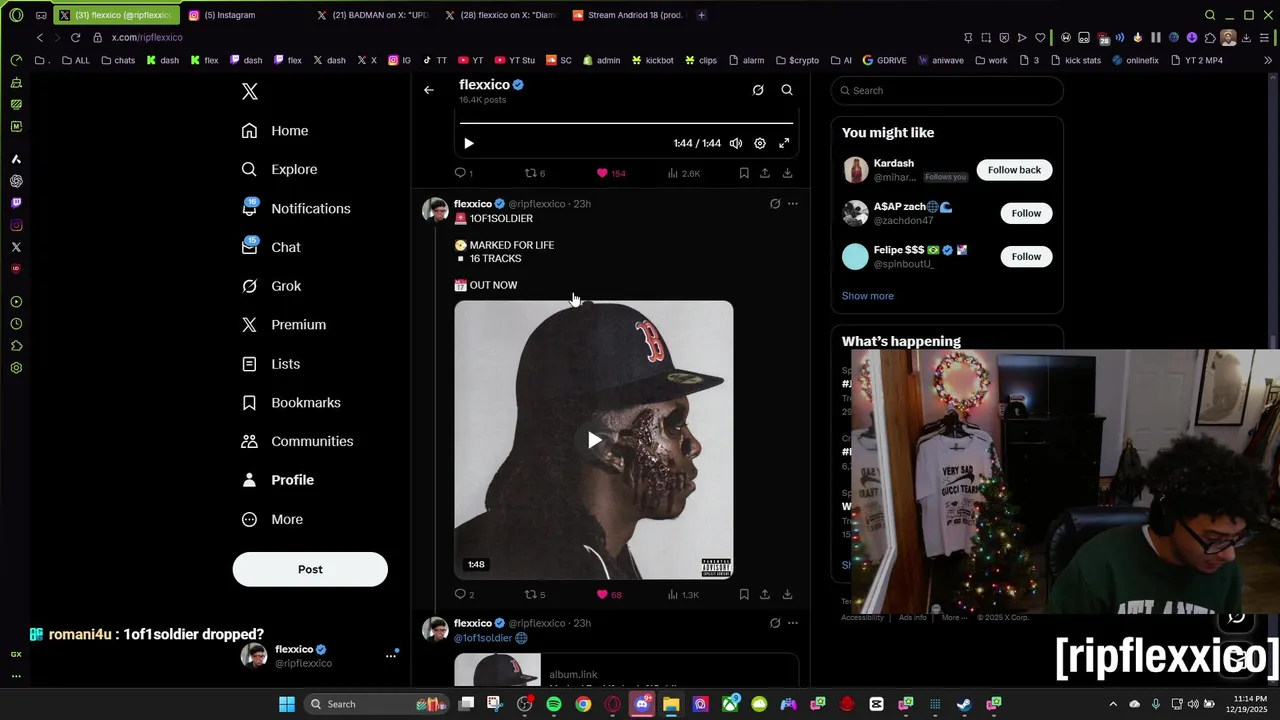Screen dimensions: 1280x720
Task: Open three-dots menu on @1of1soldier post
Action: 793,623
